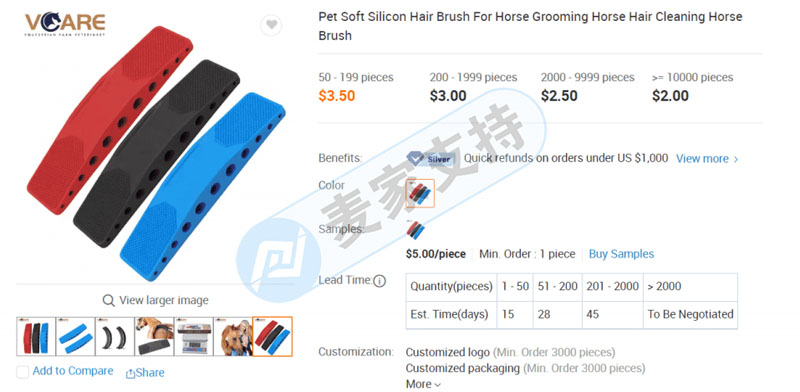
Task: Select first thumbnail of three upright brushes
Action: [36, 336]
